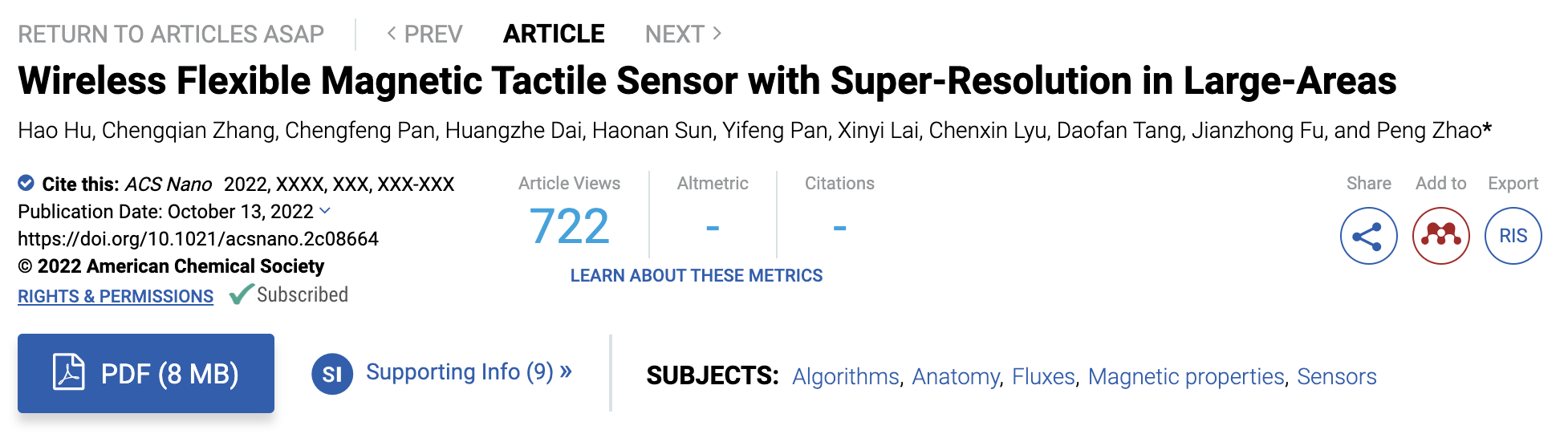
Task: Open Rights & Permissions link
Action: 116,296
